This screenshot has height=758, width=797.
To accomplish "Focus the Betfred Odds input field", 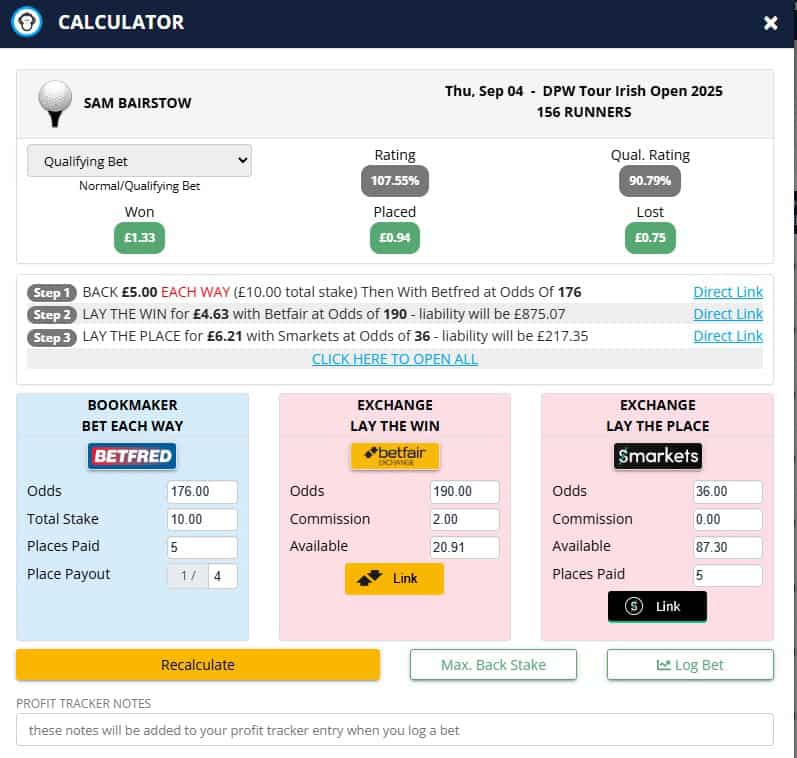I will coord(202,492).
